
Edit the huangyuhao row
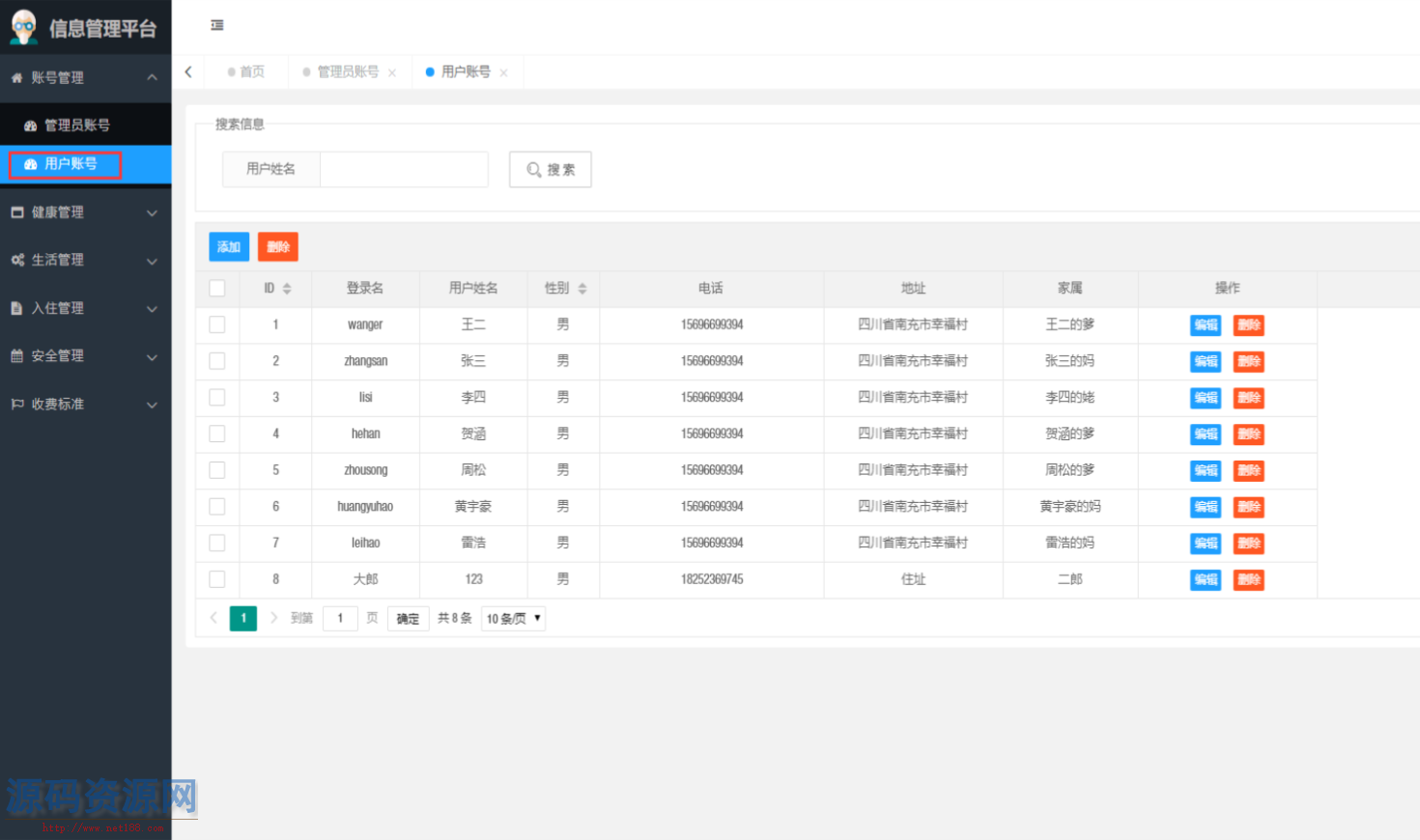point(1206,507)
